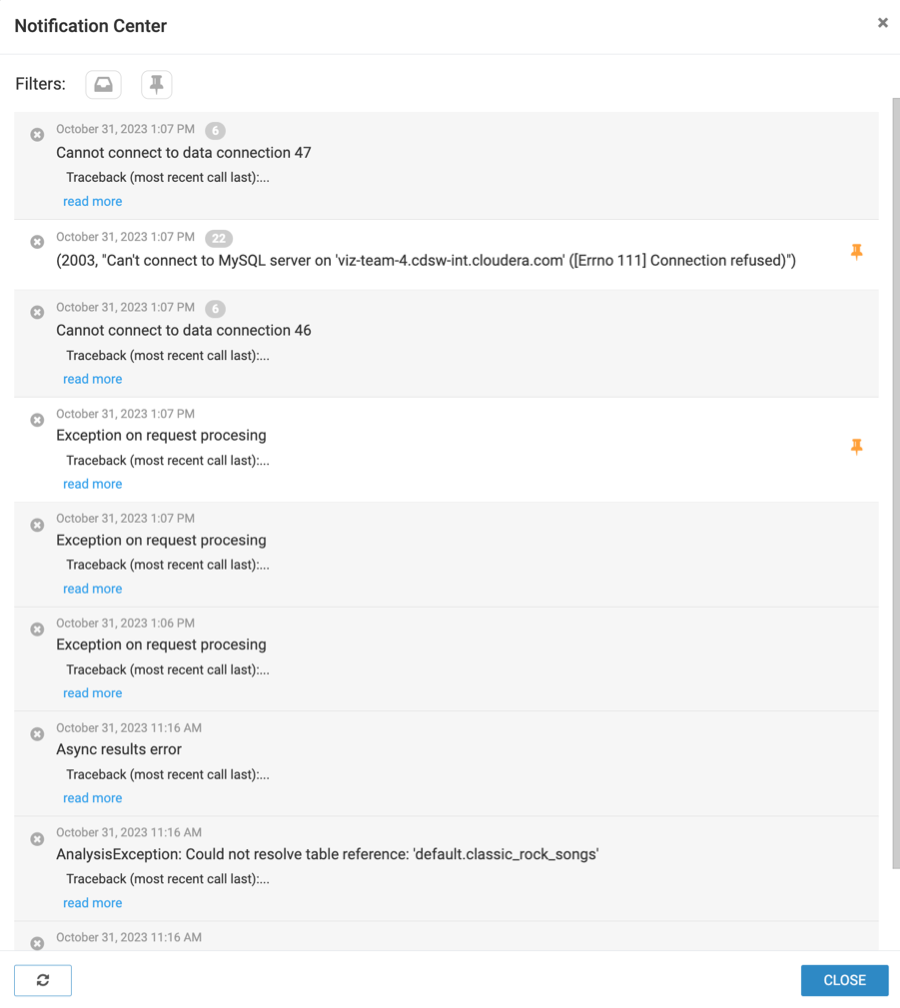Click the refresh notifications icon button
Image resolution: width=900 pixels, height=1008 pixels.
(x=43, y=980)
